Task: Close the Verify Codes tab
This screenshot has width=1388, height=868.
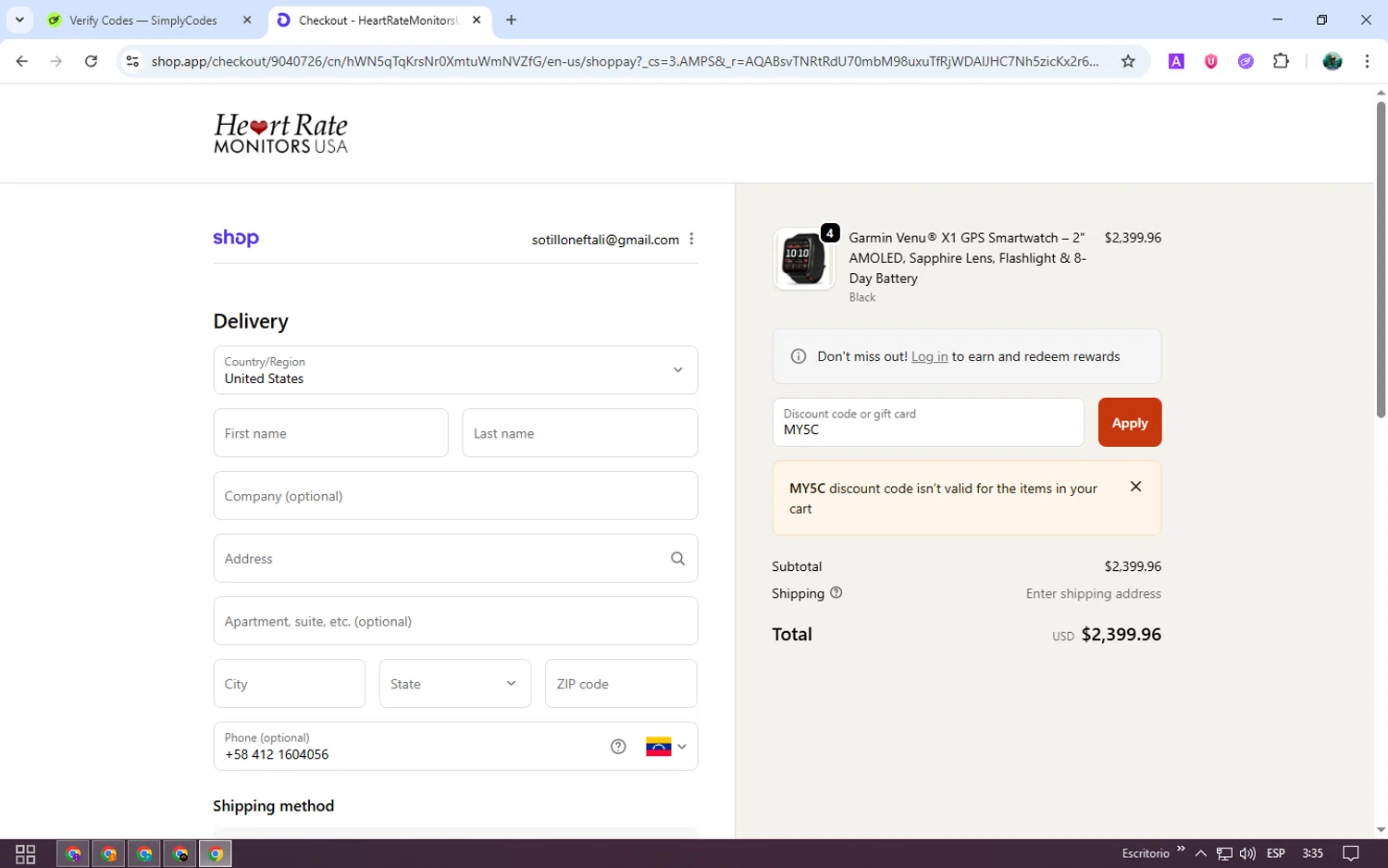Action: 247,20
